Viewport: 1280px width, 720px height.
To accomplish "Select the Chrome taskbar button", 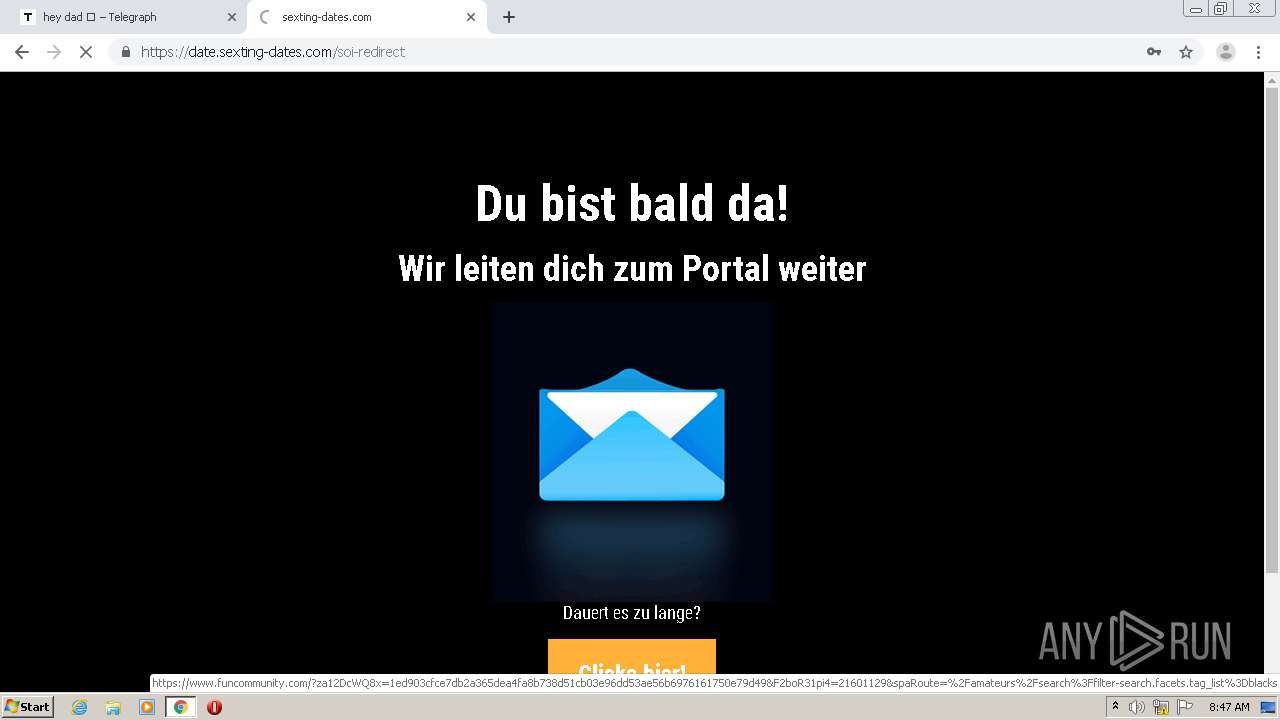I will pyautogui.click(x=180, y=707).
